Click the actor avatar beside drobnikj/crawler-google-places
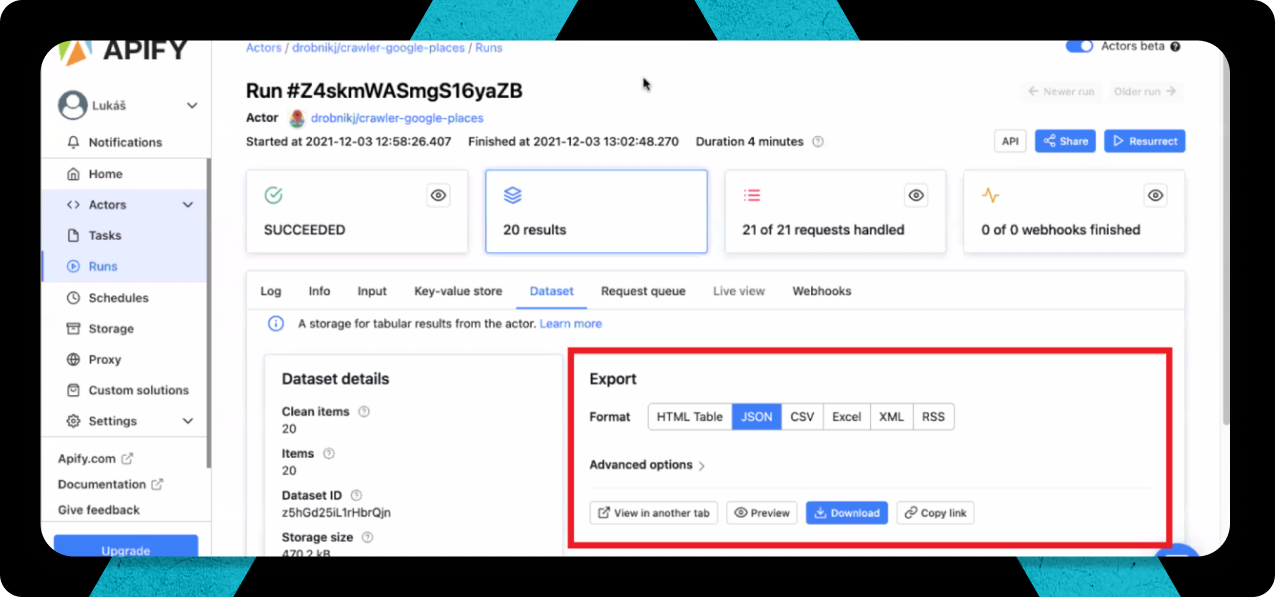1275x597 pixels. click(297, 118)
